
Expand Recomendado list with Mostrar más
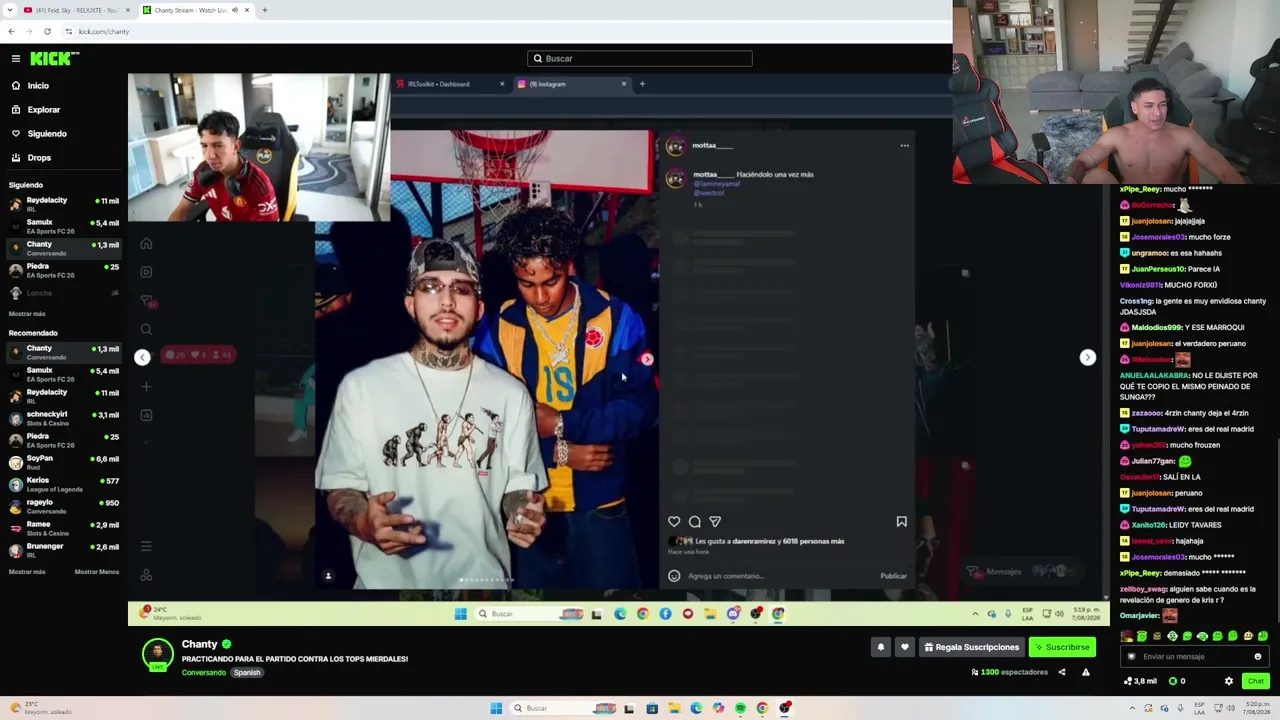27,572
